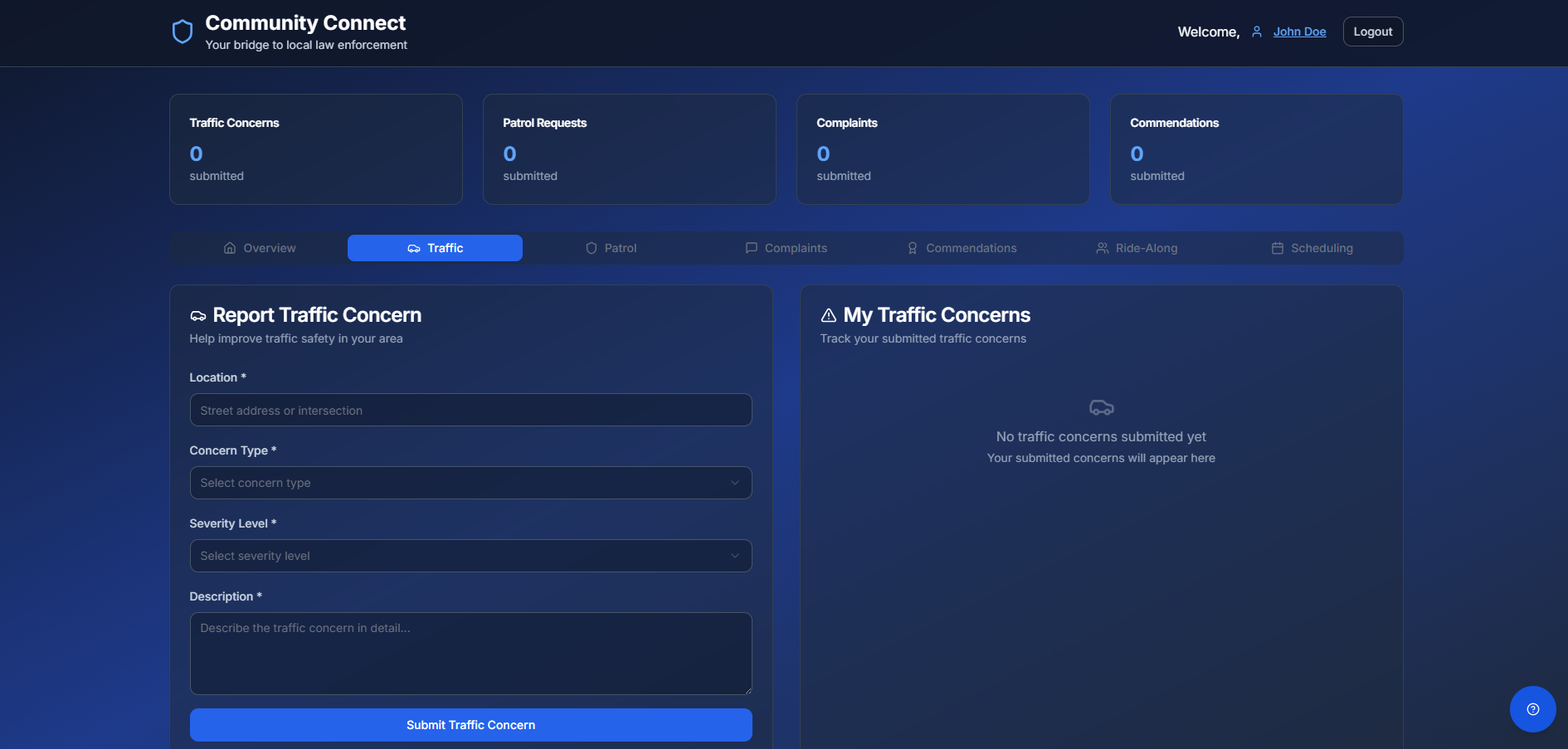The height and width of the screenshot is (749, 1568).
Task: Click the shield logo next to Community Connect
Action: point(183,31)
